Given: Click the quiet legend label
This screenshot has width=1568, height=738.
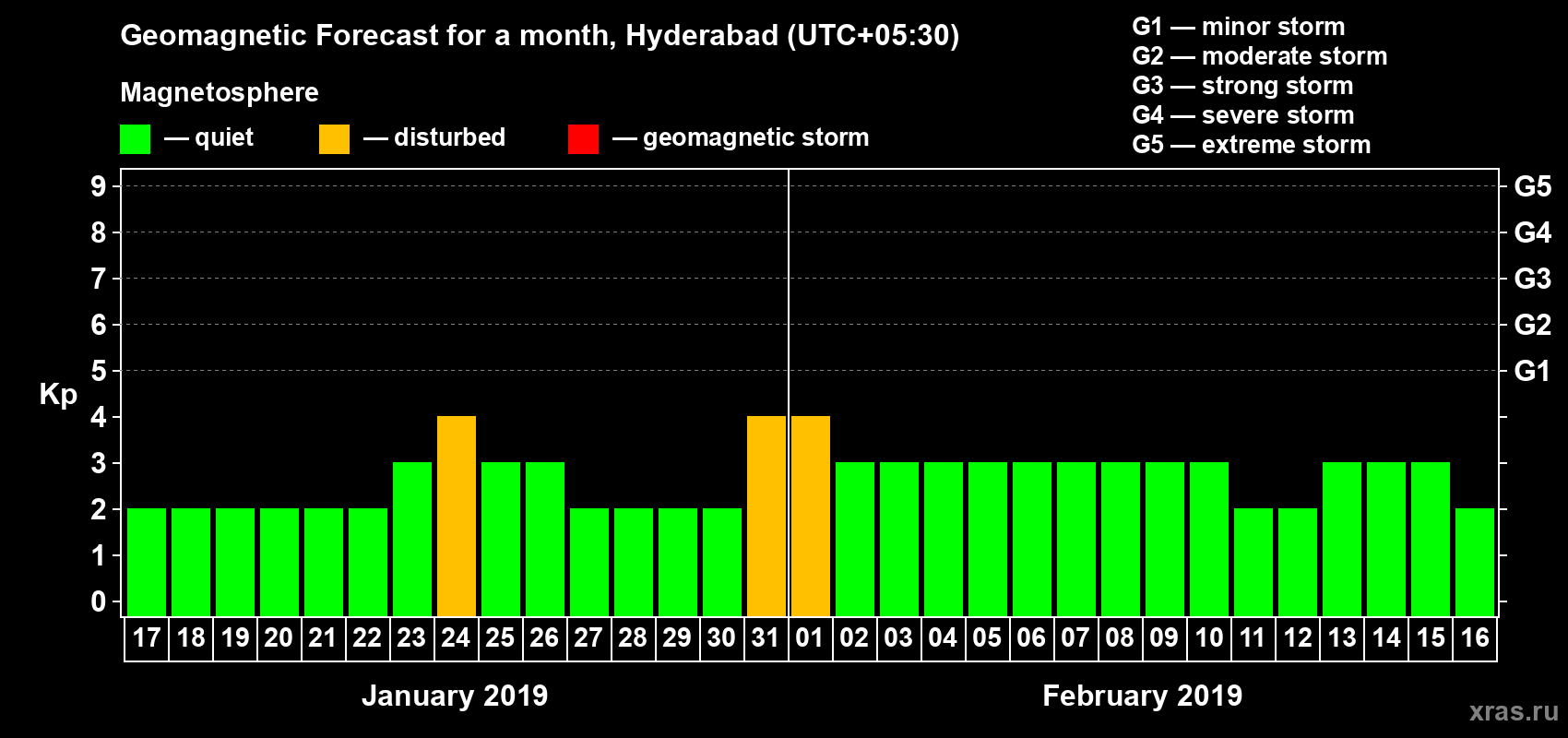Looking at the screenshot, I should pyautogui.click(x=224, y=137).
